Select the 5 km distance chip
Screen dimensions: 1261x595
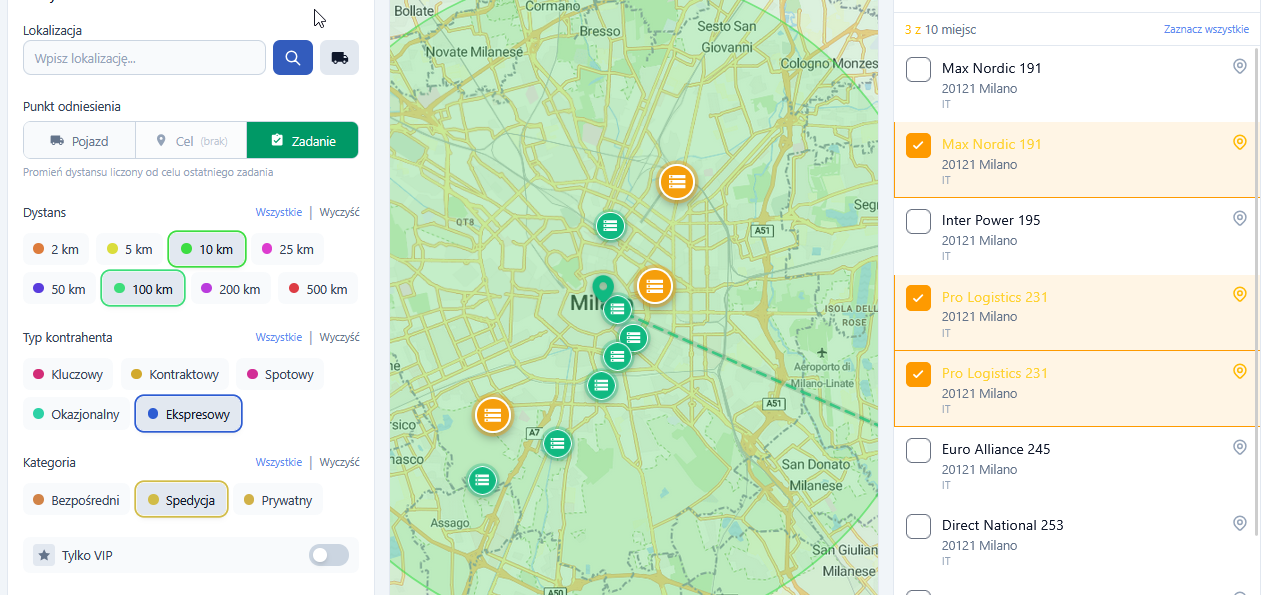pyautogui.click(x=130, y=249)
